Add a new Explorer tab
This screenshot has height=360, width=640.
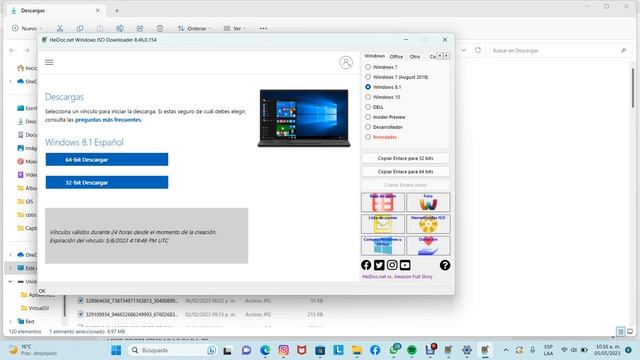(117, 11)
